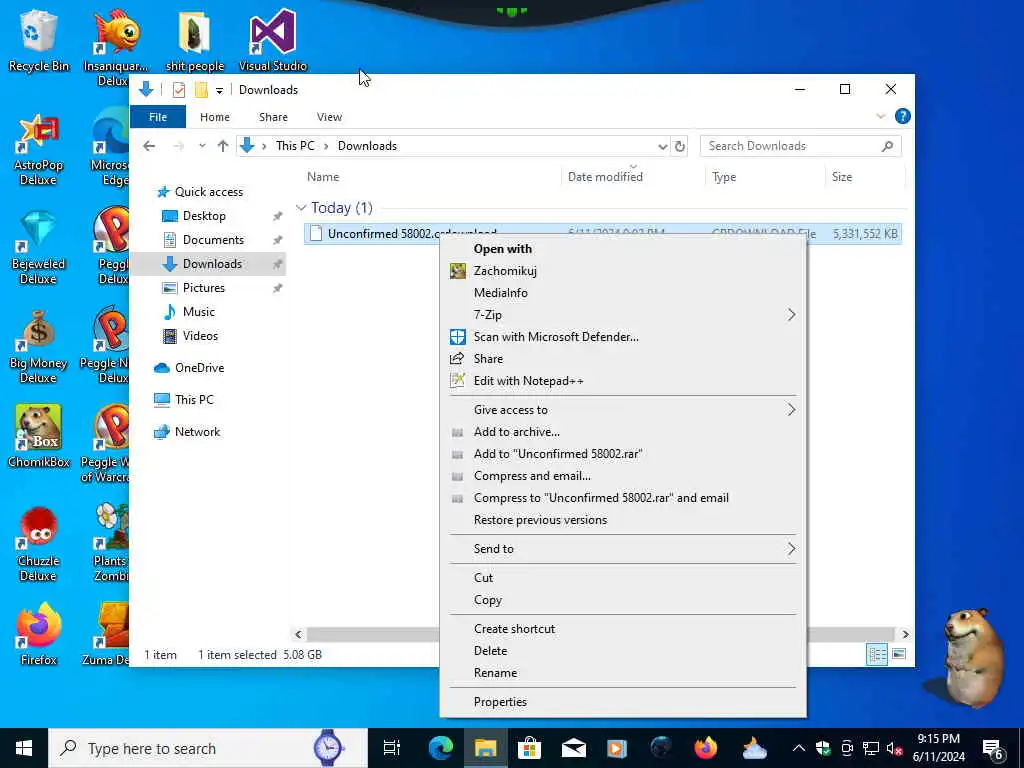Open the recent locations dropdown
This screenshot has width=1024, height=768.
[202, 146]
